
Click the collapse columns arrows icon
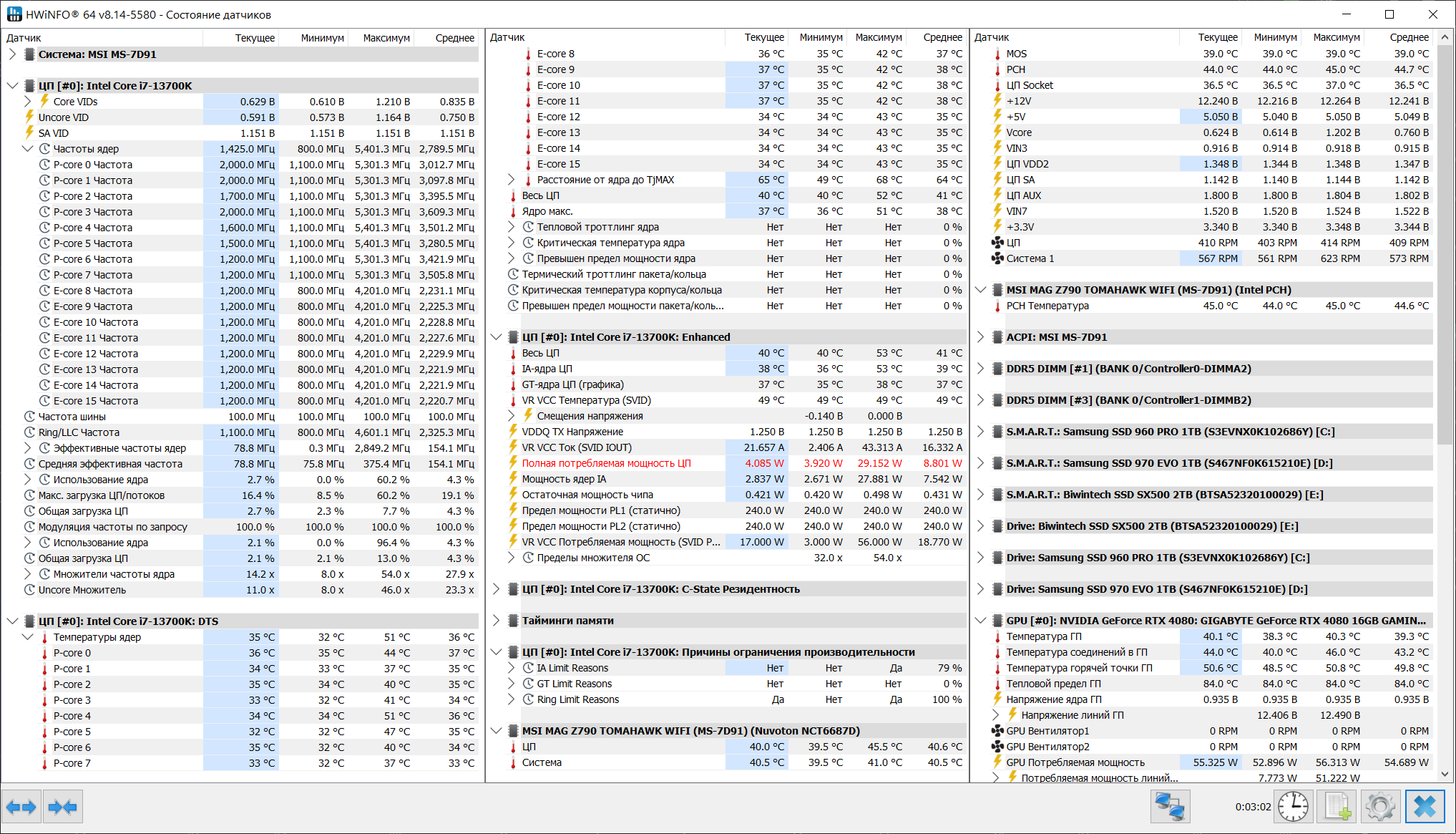pos(62,808)
